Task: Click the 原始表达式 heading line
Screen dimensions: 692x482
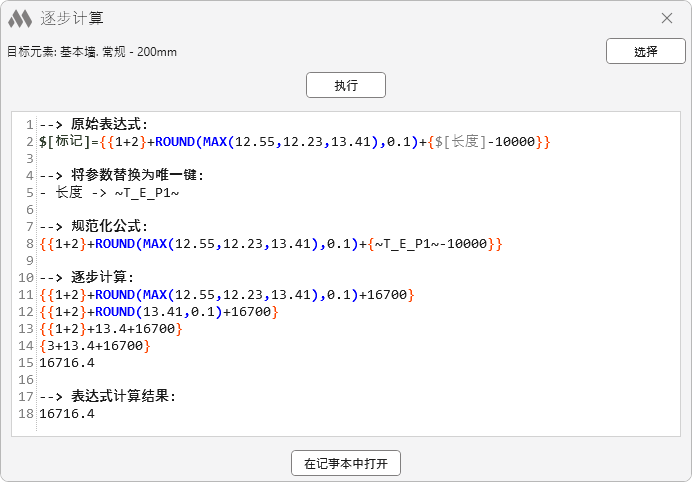Action: click(94, 125)
